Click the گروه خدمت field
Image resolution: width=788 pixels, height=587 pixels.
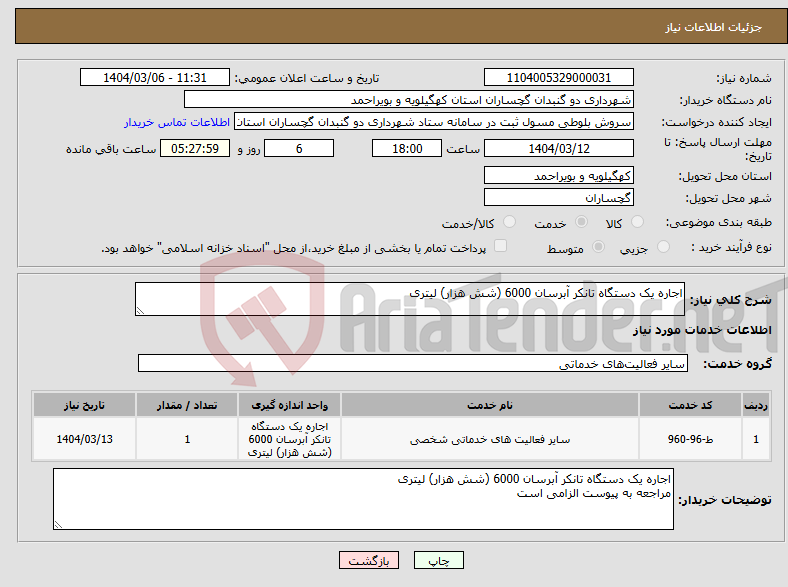coord(413,363)
